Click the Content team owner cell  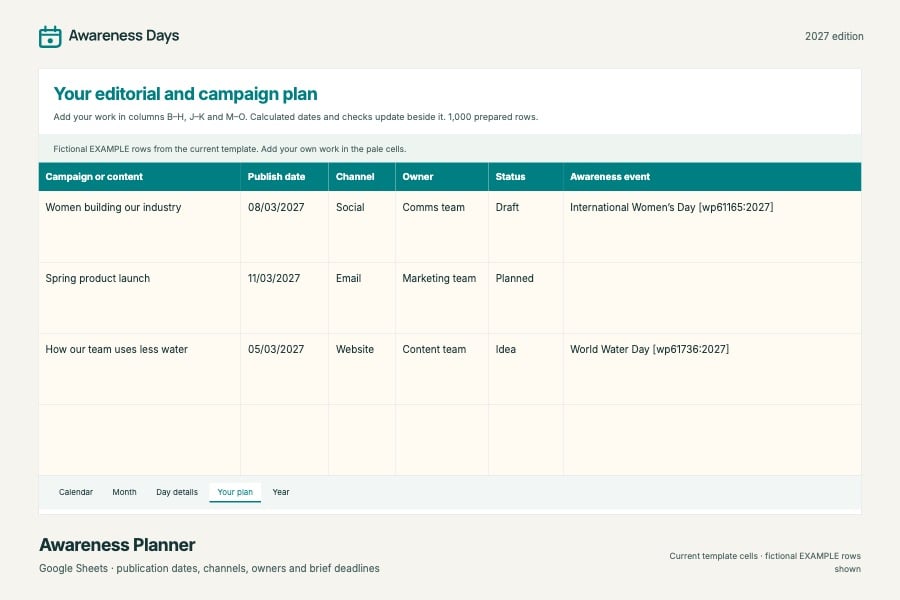pos(442,369)
